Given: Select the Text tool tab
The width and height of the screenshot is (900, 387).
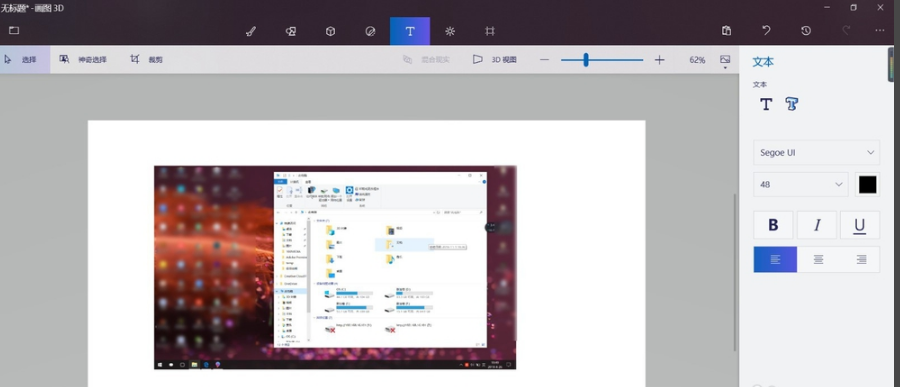Looking at the screenshot, I should [410, 31].
